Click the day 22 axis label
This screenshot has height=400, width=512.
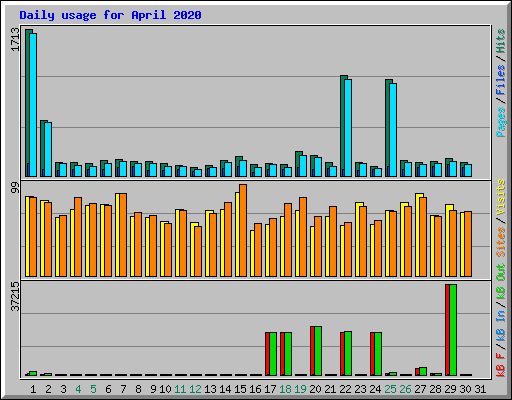[x=345, y=389]
